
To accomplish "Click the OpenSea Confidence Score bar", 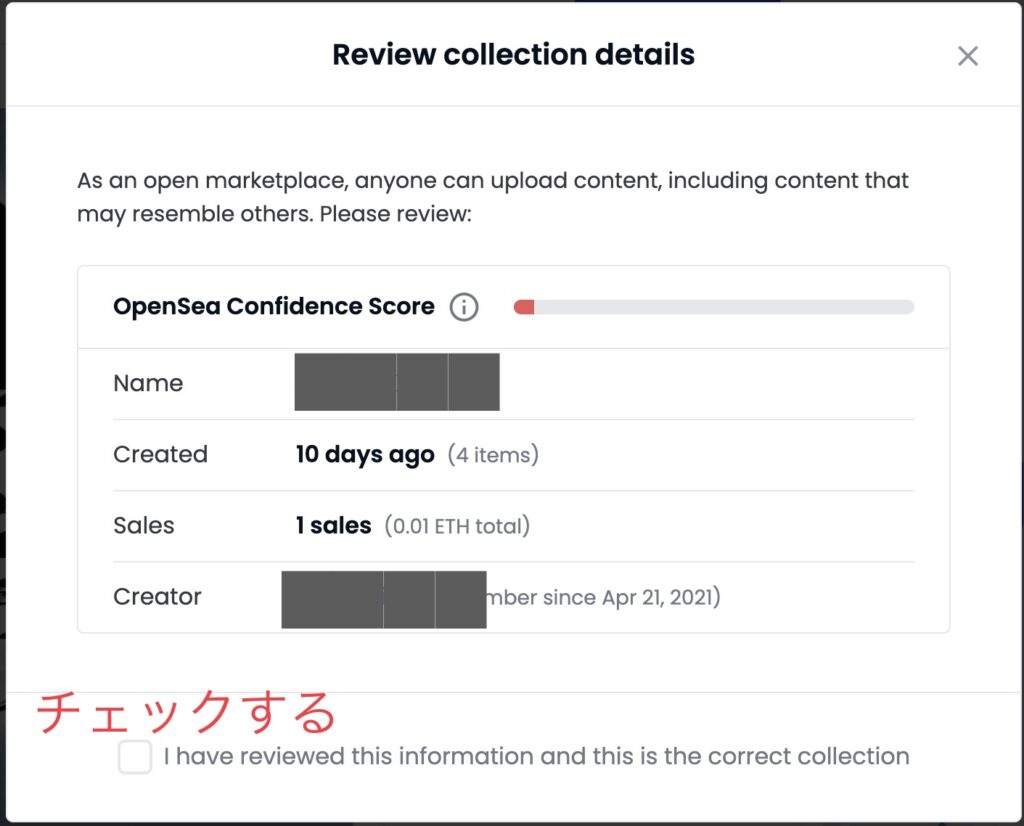I will 714,307.
